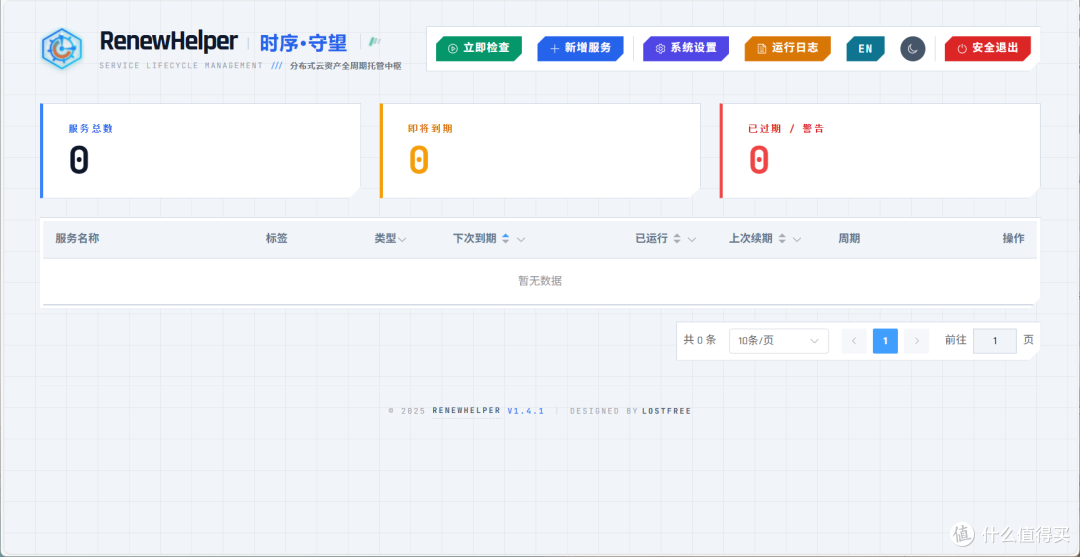1080x557 pixels.
Task: View the 运行日志 run logs
Action: pos(787,48)
